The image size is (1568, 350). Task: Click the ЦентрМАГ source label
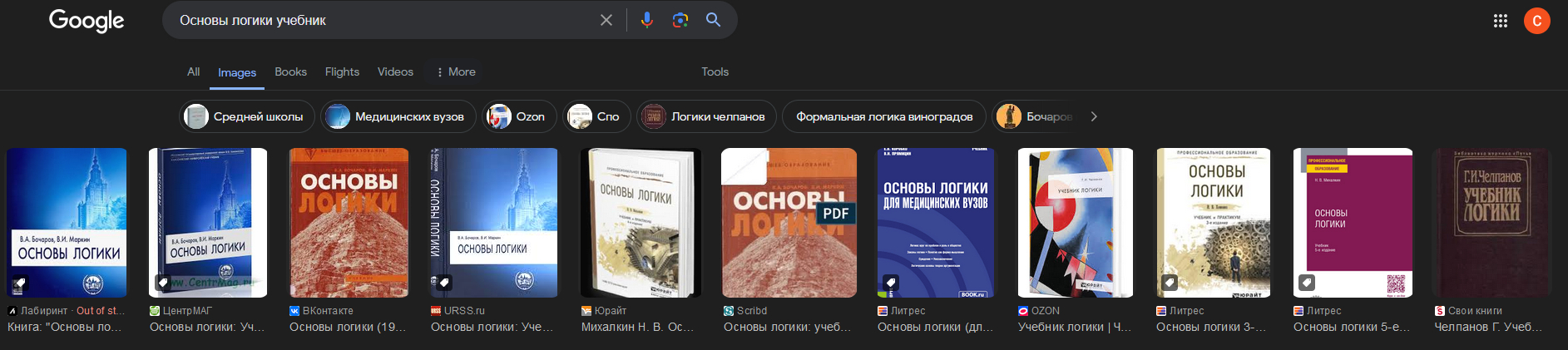click(x=187, y=311)
